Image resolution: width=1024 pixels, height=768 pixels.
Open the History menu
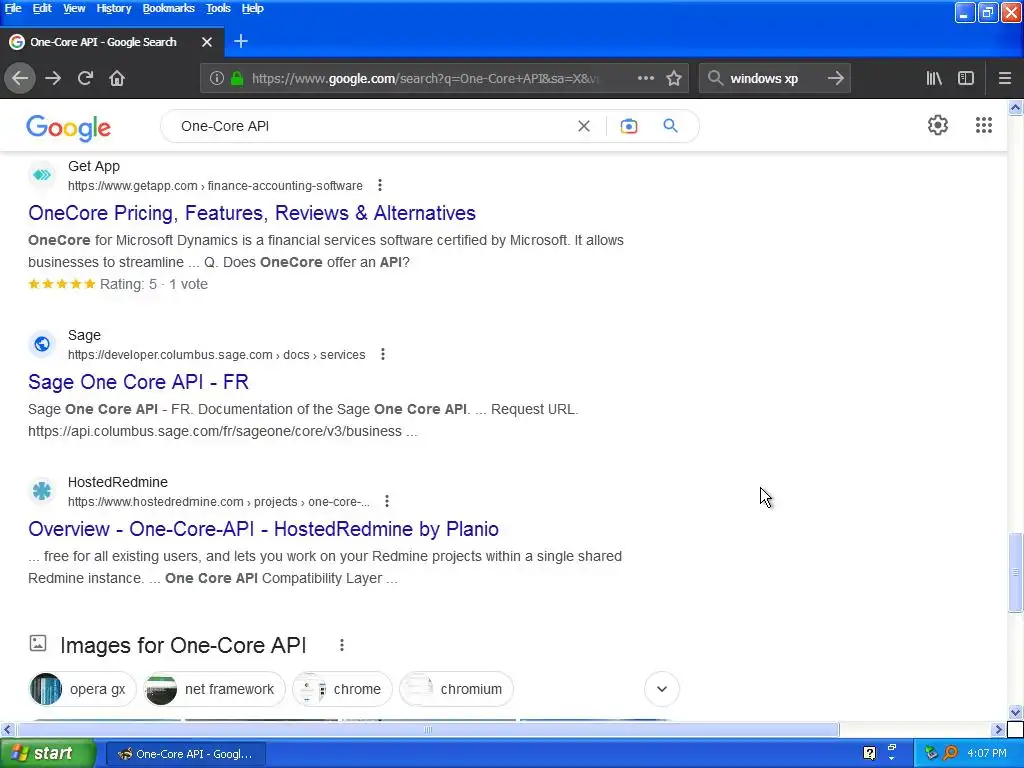(114, 8)
